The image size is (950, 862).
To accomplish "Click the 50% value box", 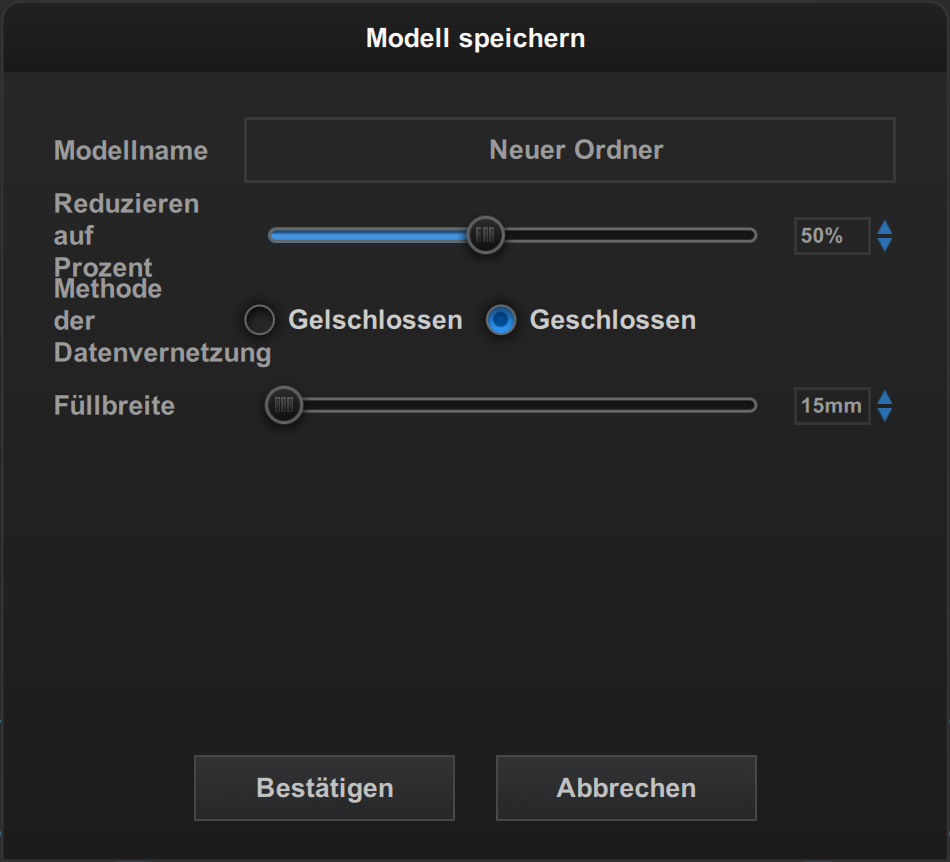I will [x=831, y=236].
